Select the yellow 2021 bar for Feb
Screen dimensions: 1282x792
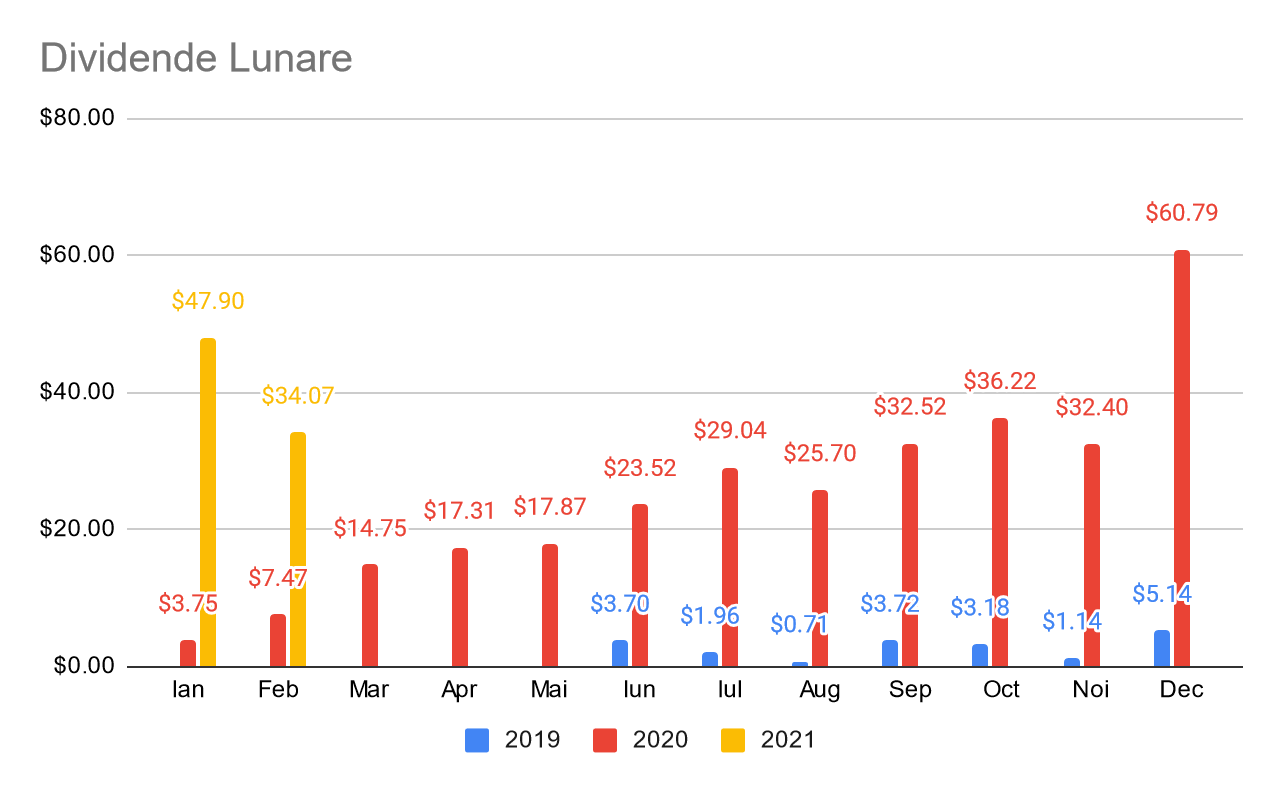click(298, 549)
